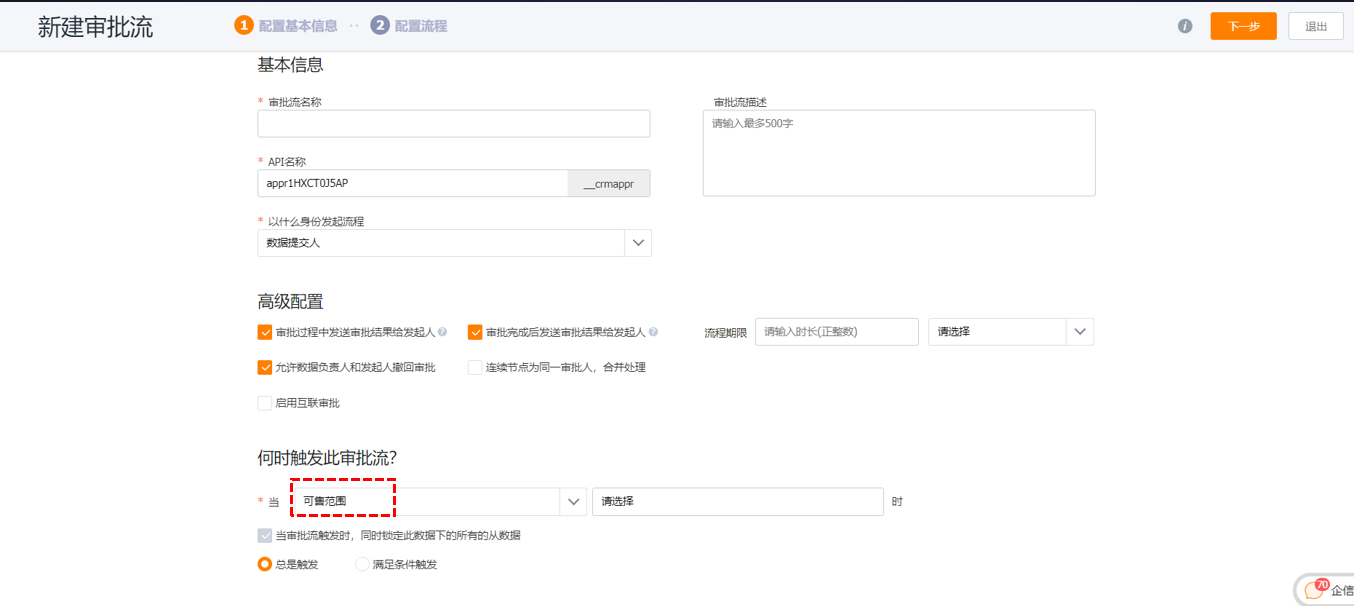Select the 满足条件触发 radio option
The image size is (1354, 606).
362,564
